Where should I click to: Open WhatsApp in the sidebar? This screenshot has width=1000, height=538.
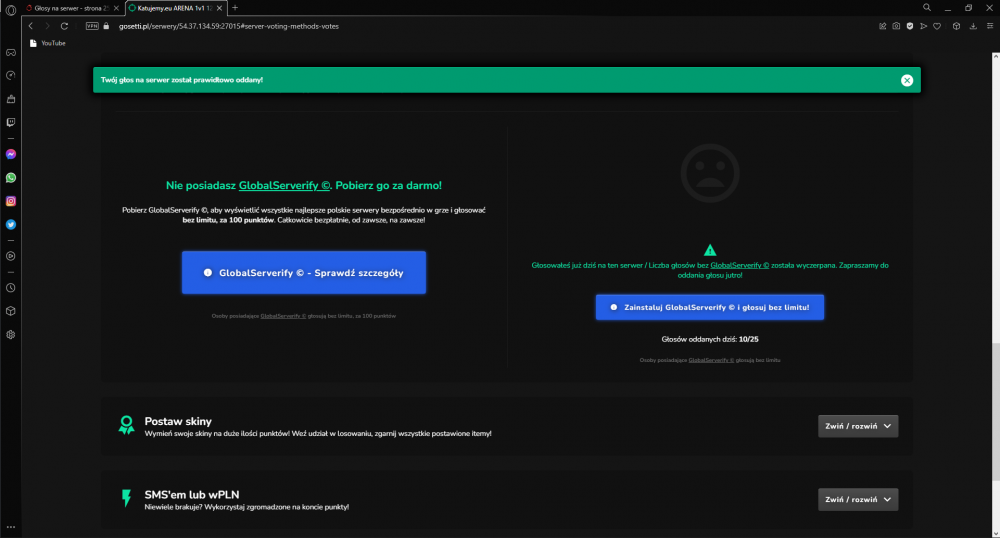[x=11, y=178]
